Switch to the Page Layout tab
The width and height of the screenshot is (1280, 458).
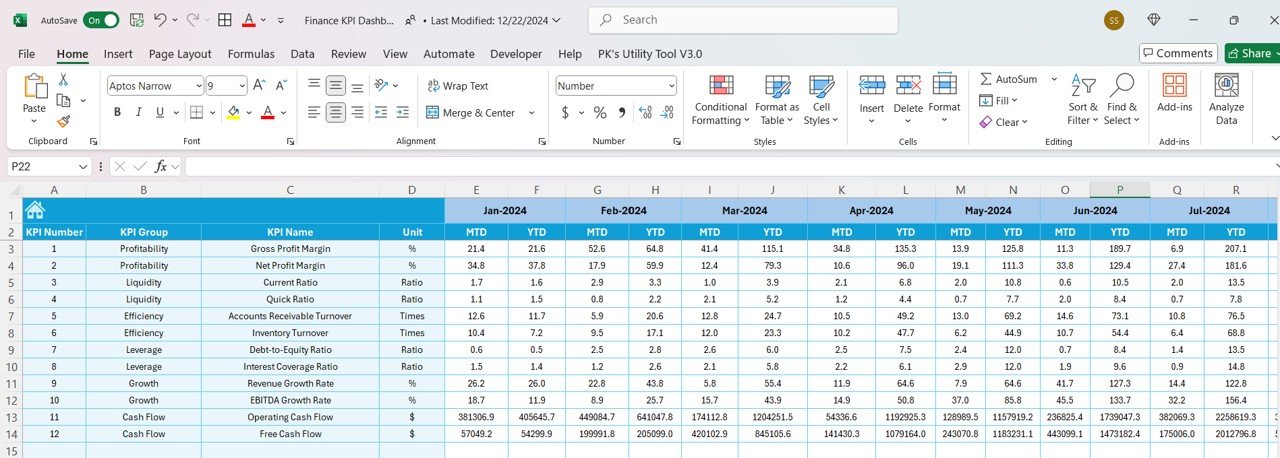(180, 54)
